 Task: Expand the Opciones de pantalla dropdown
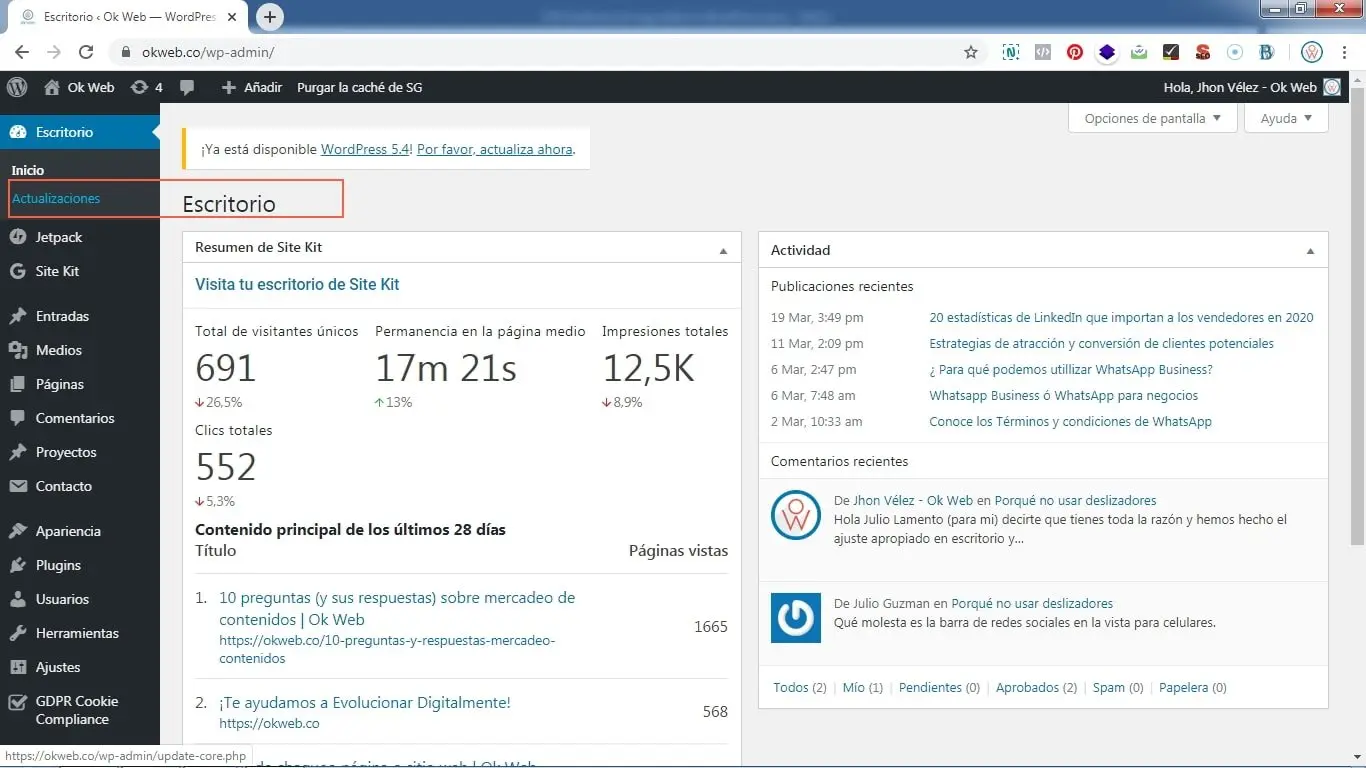click(1153, 118)
